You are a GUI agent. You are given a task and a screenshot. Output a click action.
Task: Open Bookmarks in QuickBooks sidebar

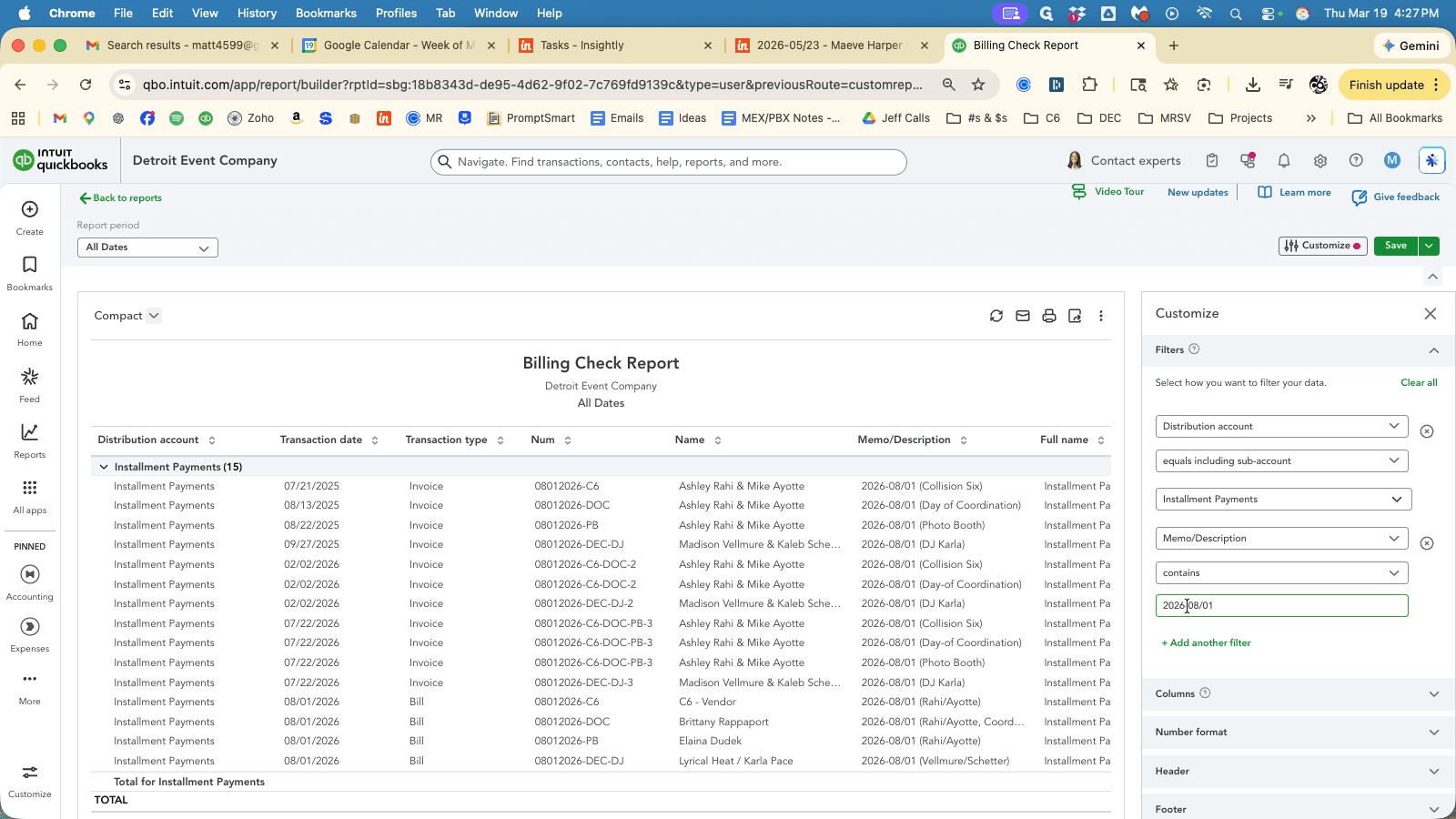pos(30,274)
